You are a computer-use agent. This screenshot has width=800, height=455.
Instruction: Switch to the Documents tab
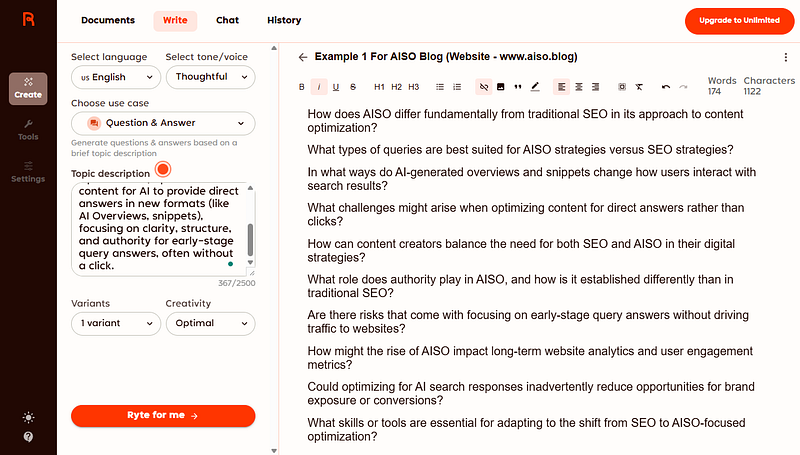[108, 20]
